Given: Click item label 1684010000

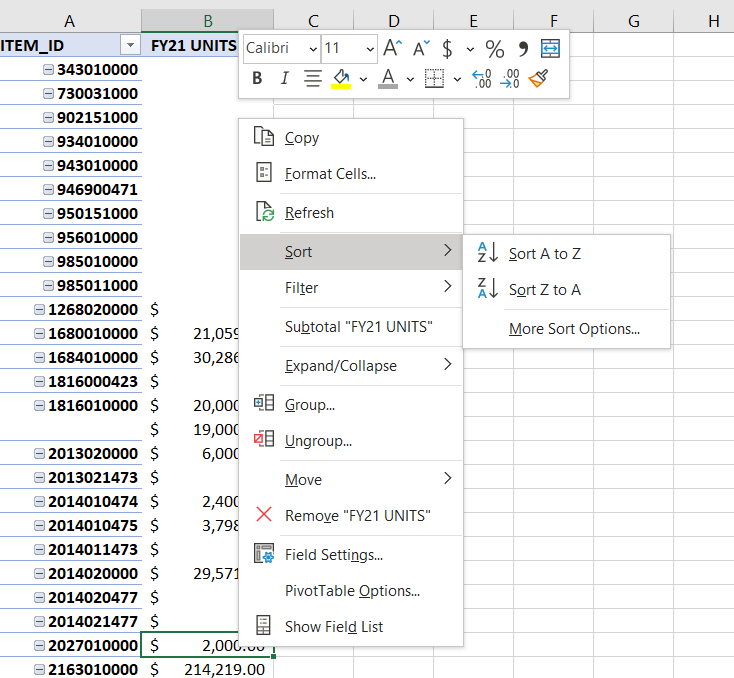Looking at the screenshot, I should click(x=93, y=358).
